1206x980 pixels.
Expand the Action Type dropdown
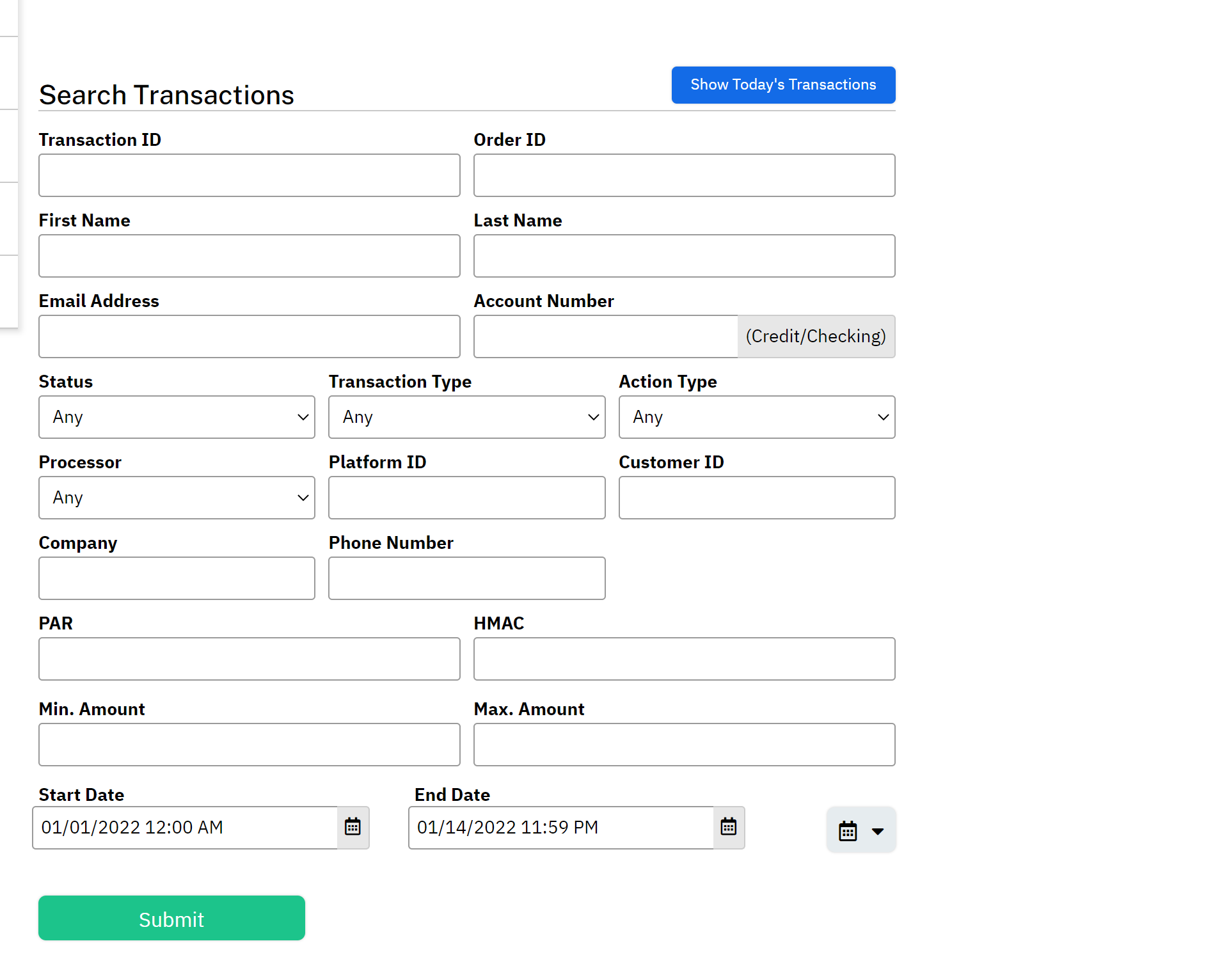[x=757, y=417]
